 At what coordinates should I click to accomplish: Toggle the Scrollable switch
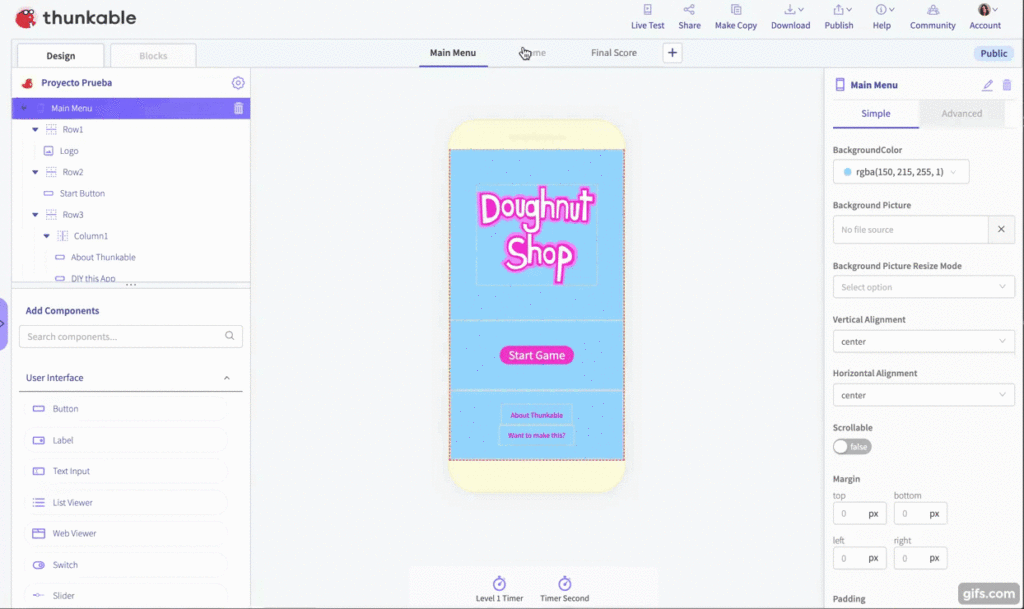coord(851,447)
